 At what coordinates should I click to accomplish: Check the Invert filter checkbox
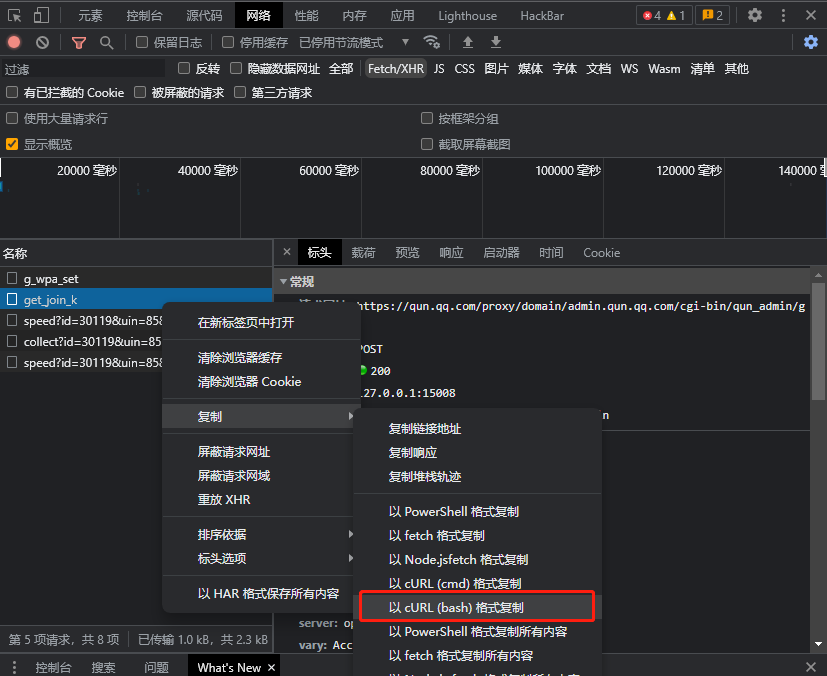click(184, 68)
